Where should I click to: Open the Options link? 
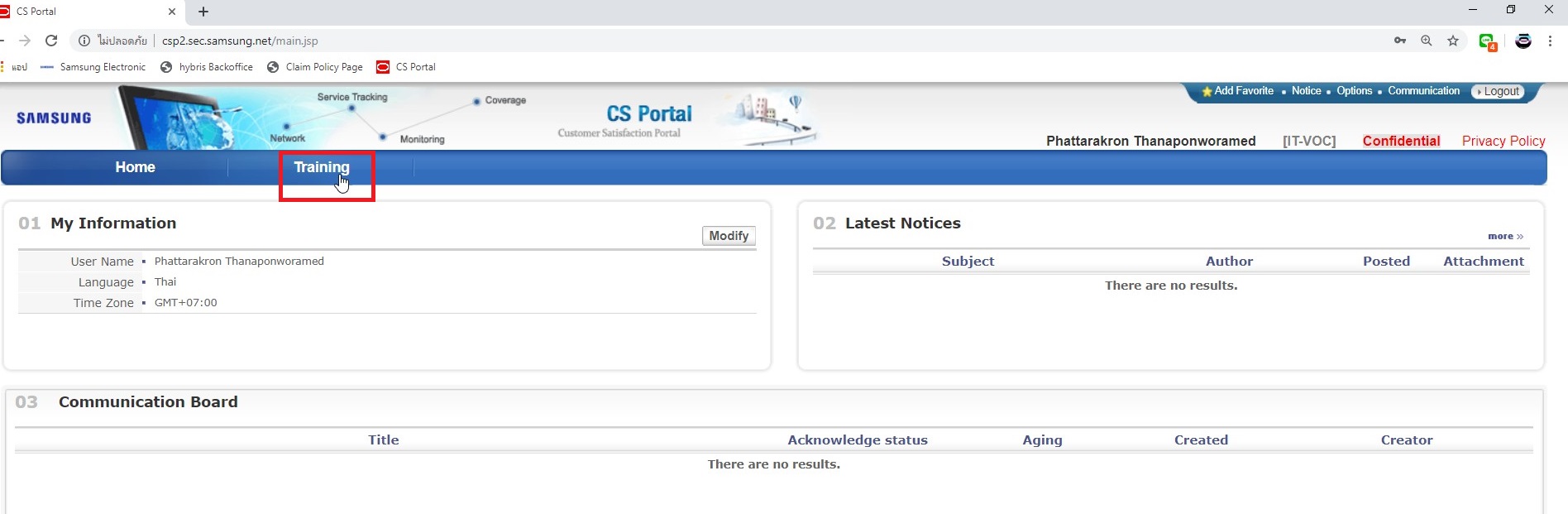(1354, 91)
